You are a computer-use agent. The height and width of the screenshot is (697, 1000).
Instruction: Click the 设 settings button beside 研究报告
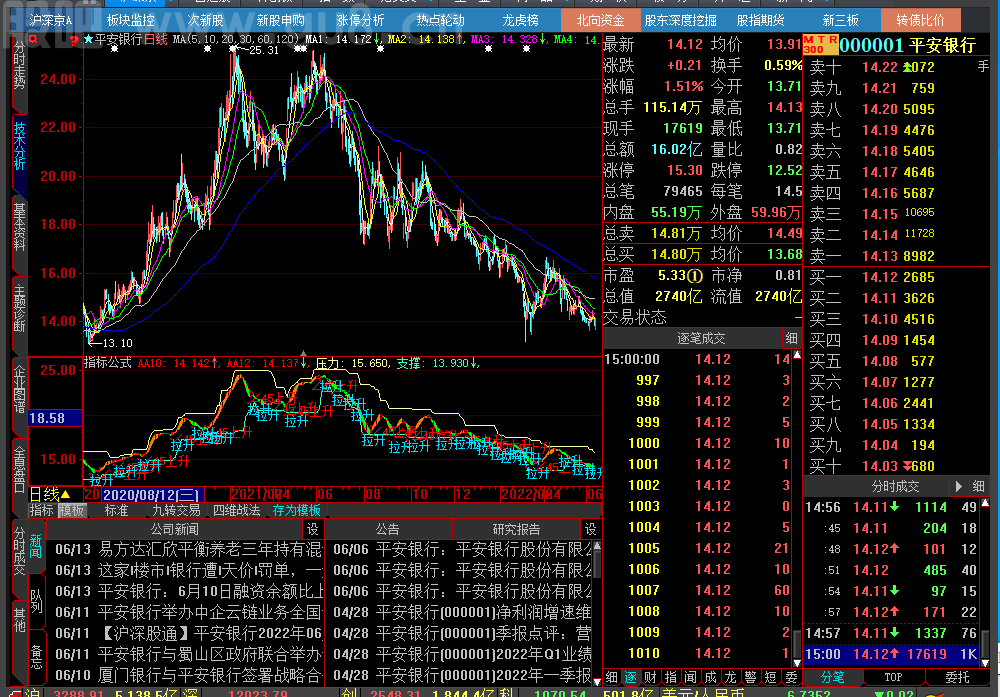pos(591,529)
